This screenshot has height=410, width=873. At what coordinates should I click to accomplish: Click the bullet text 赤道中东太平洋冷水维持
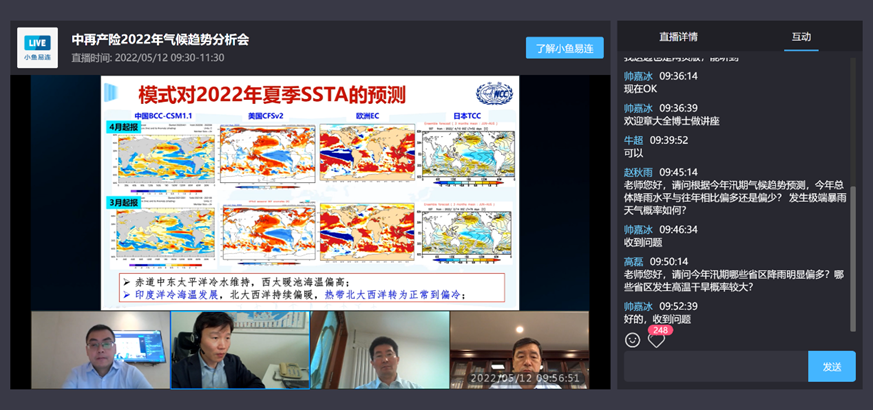(188, 281)
